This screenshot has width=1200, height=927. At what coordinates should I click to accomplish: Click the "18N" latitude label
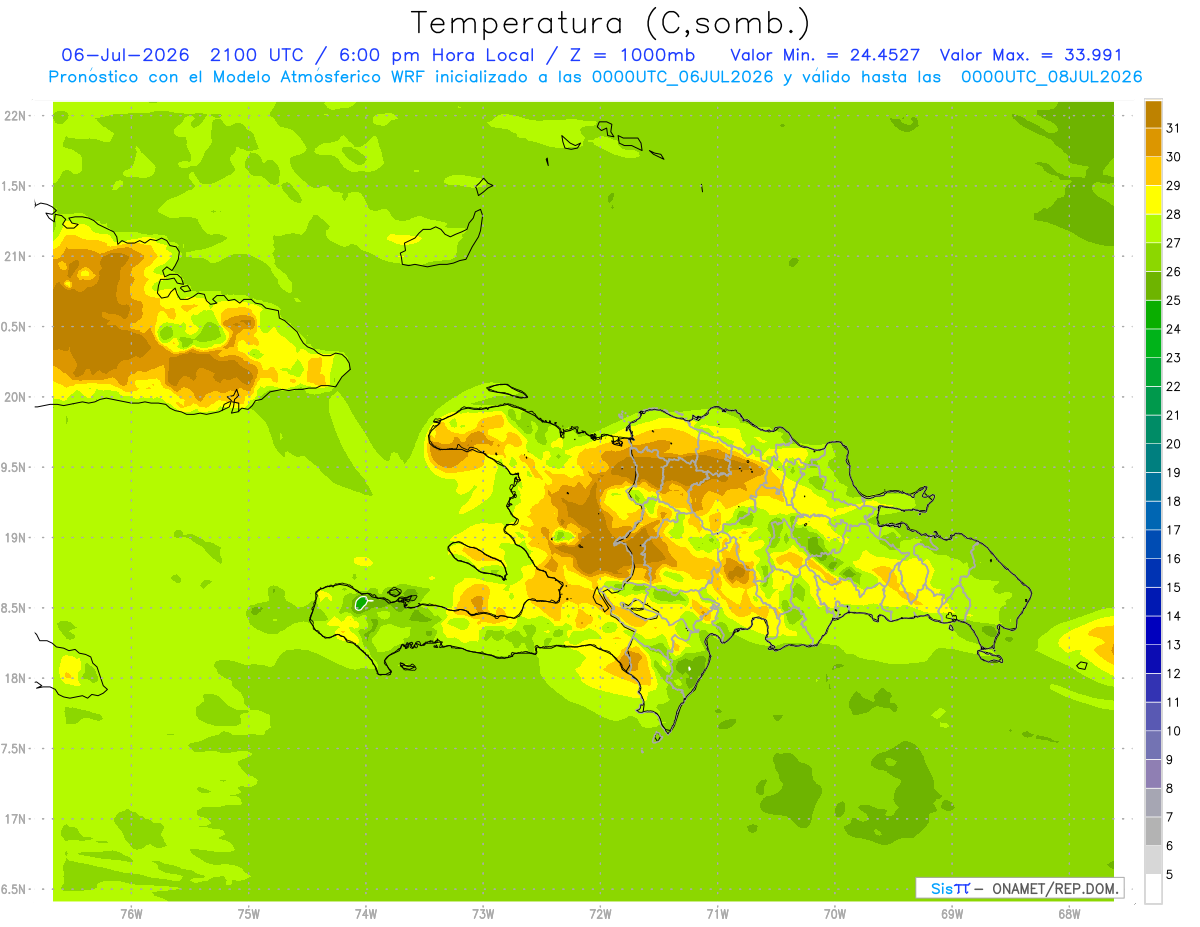(x=16, y=678)
